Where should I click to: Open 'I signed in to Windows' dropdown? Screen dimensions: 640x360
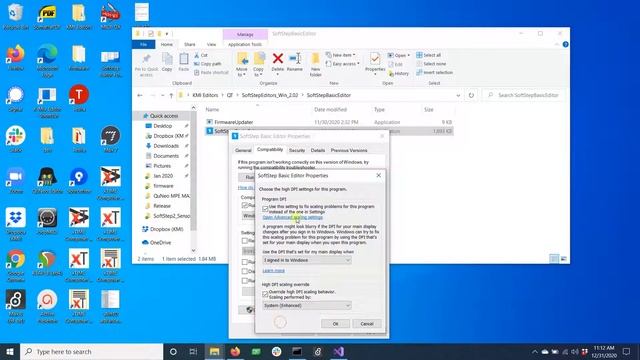pyautogui.click(x=307, y=260)
